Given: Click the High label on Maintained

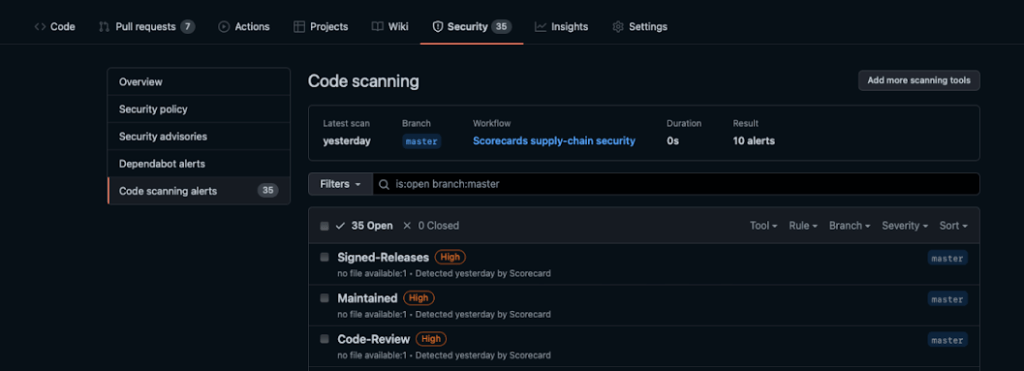Looking at the screenshot, I should (419, 298).
